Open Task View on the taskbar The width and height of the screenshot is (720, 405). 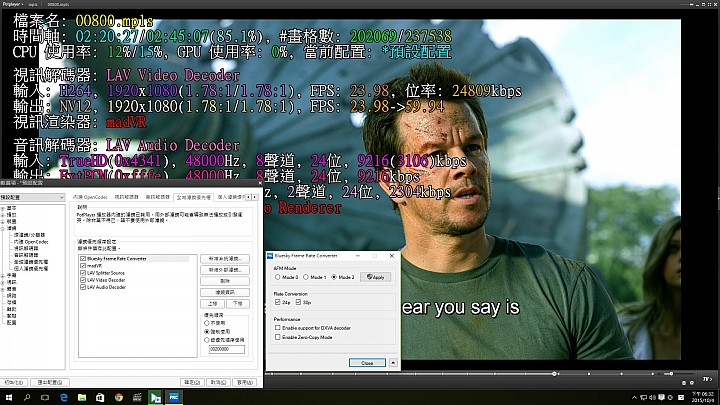(45, 398)
